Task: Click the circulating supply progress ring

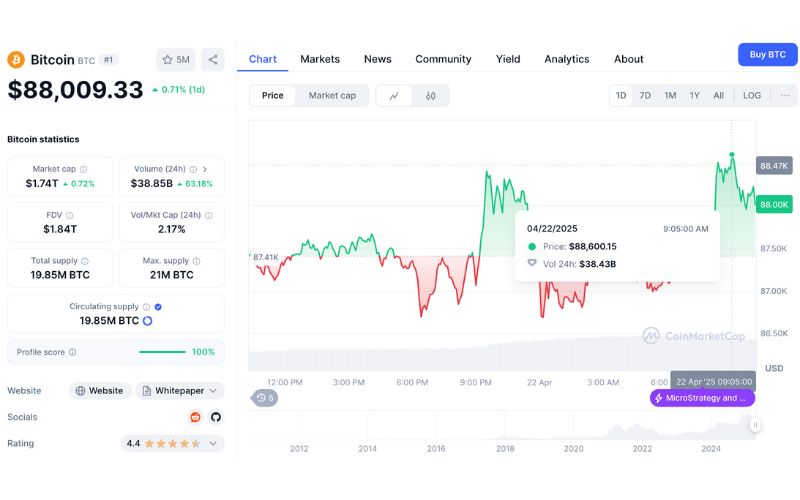Action: [x=147, y=321]
